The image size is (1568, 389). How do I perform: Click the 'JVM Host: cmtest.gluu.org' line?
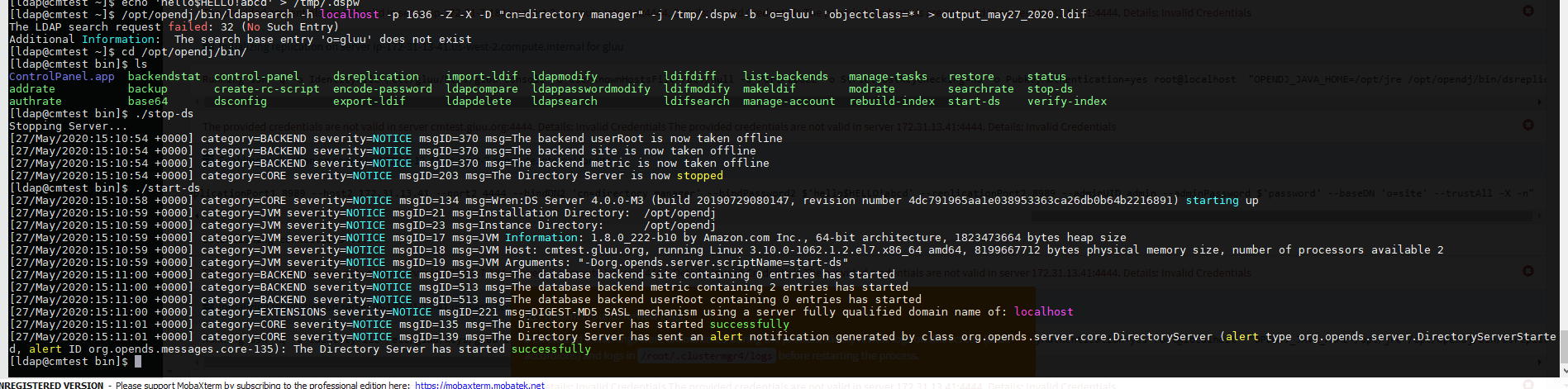pos(727,249)
